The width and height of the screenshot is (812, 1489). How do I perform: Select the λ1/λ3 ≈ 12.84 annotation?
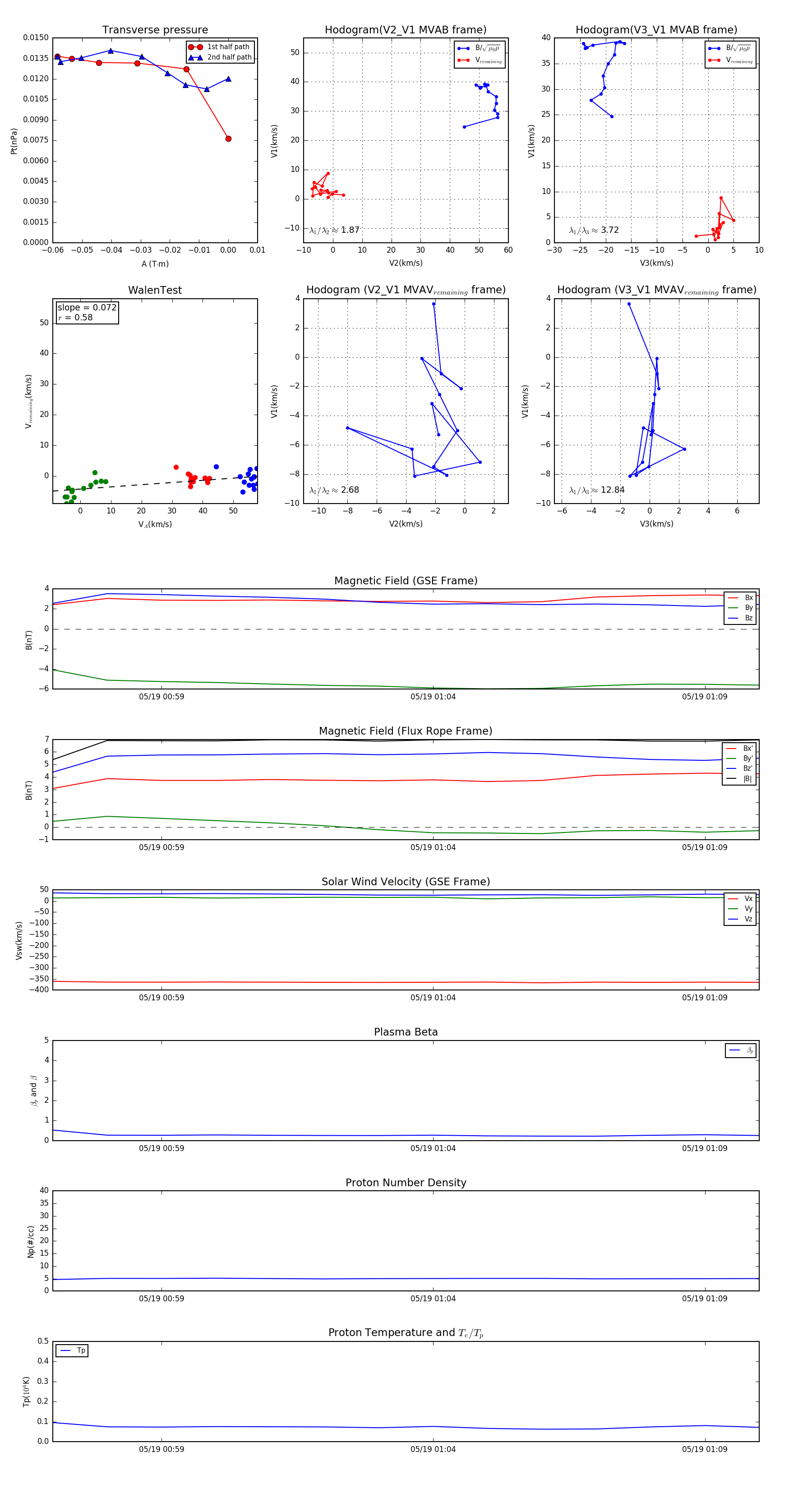click(596, 490)
